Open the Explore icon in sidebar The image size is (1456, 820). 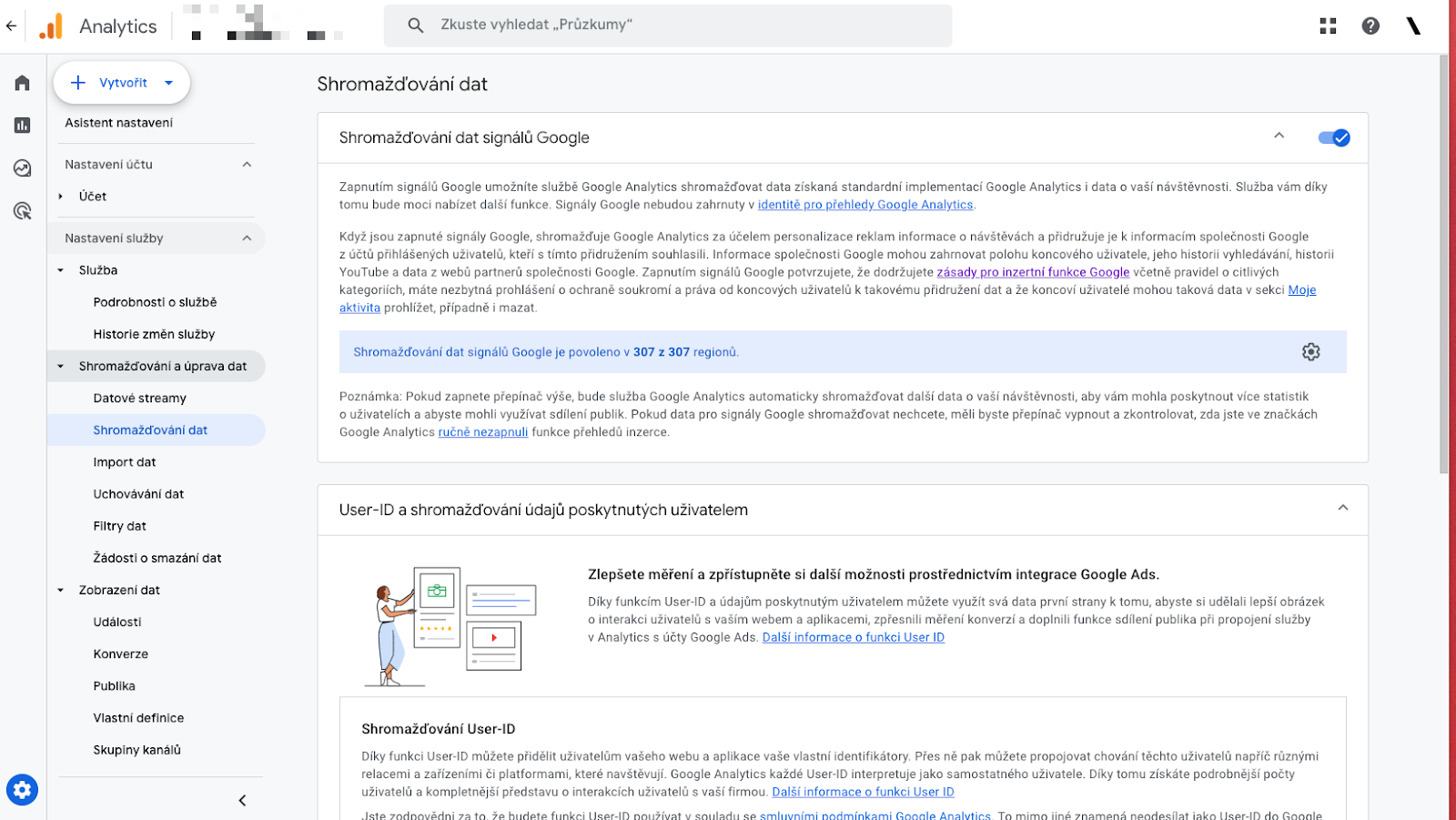(23, 168)
